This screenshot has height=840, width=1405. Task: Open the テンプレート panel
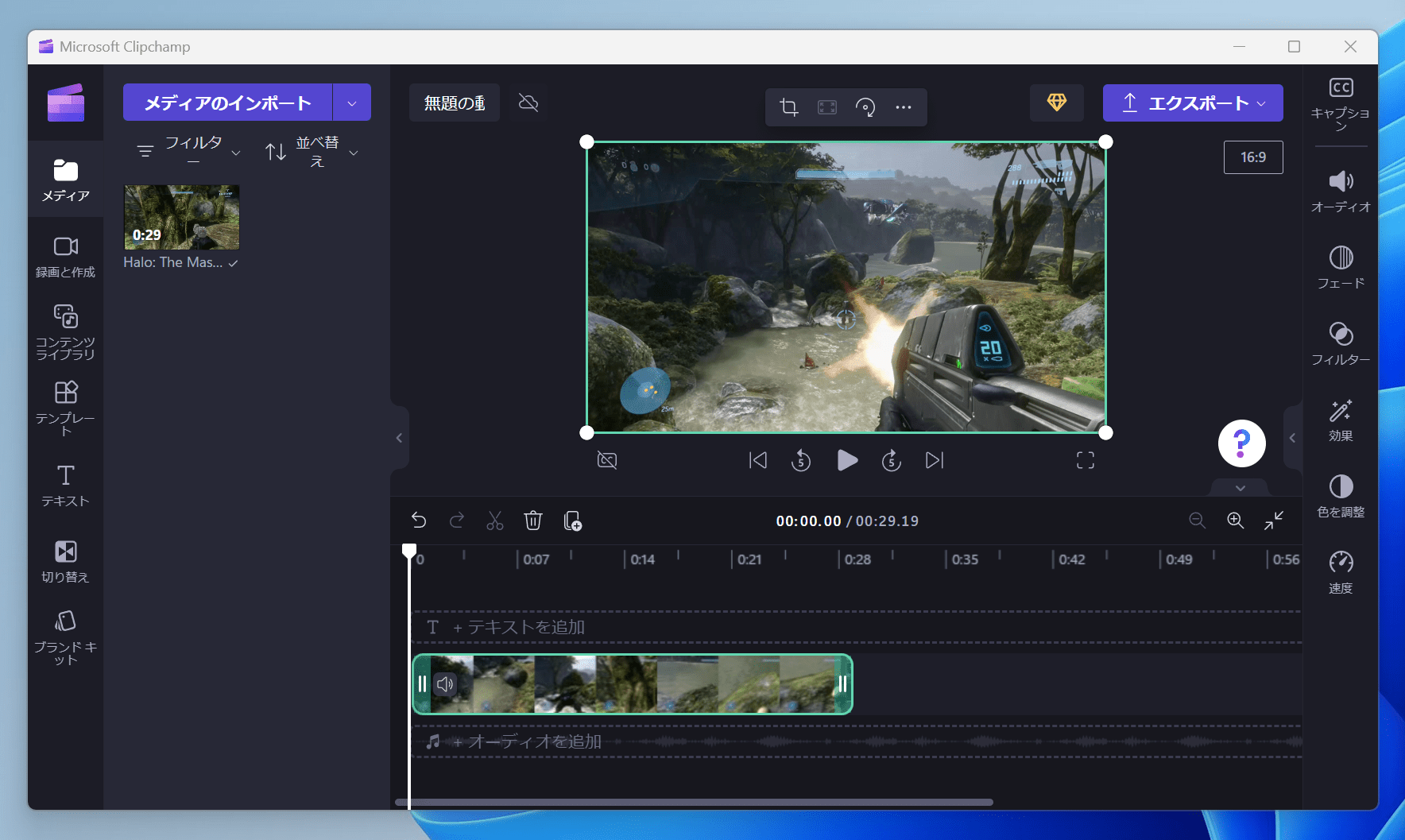(65, 408)
